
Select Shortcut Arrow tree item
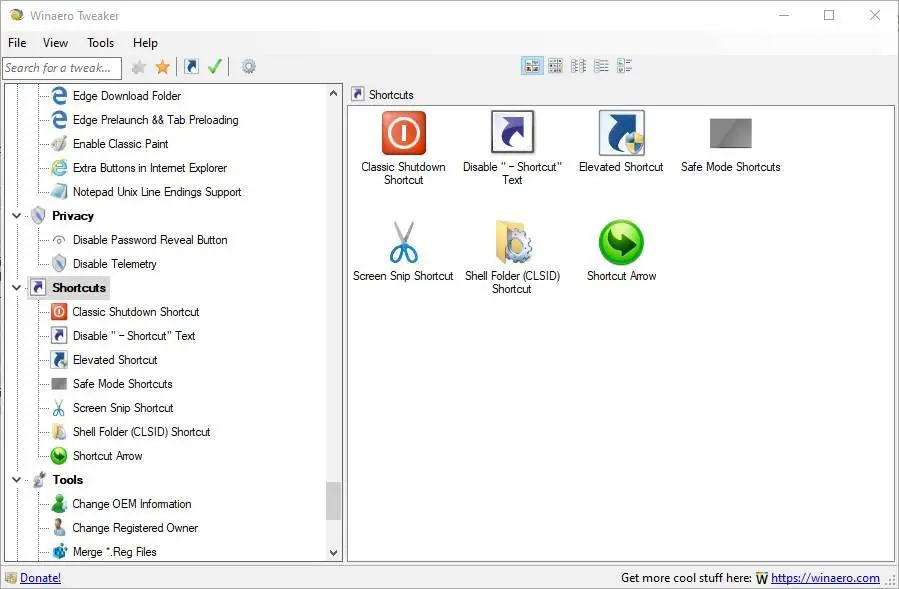[107, 456]
